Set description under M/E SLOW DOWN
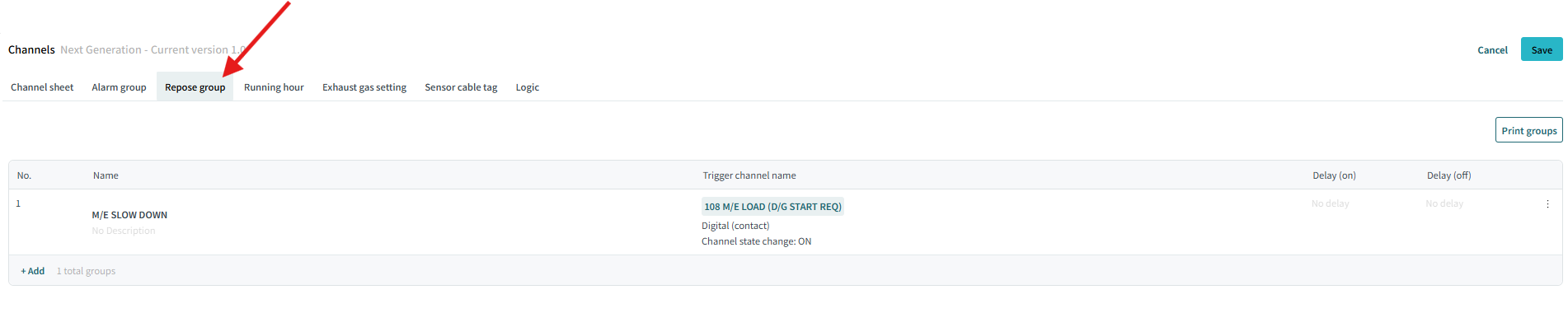The image size is (1568, 327). (x=124, y=231)
